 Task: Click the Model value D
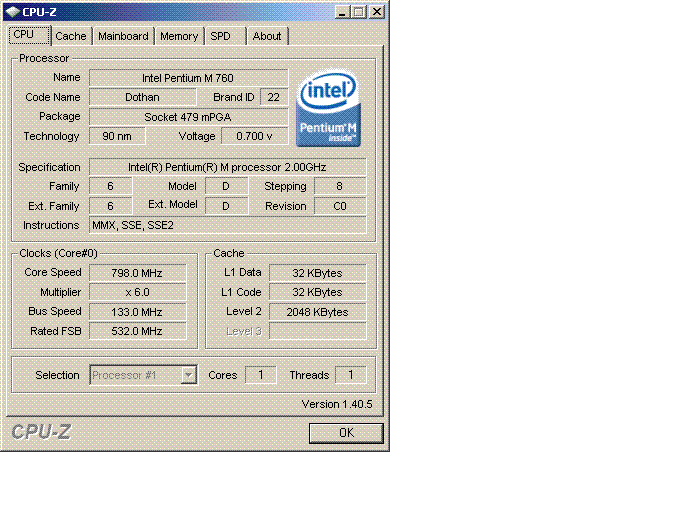[226, 186]
